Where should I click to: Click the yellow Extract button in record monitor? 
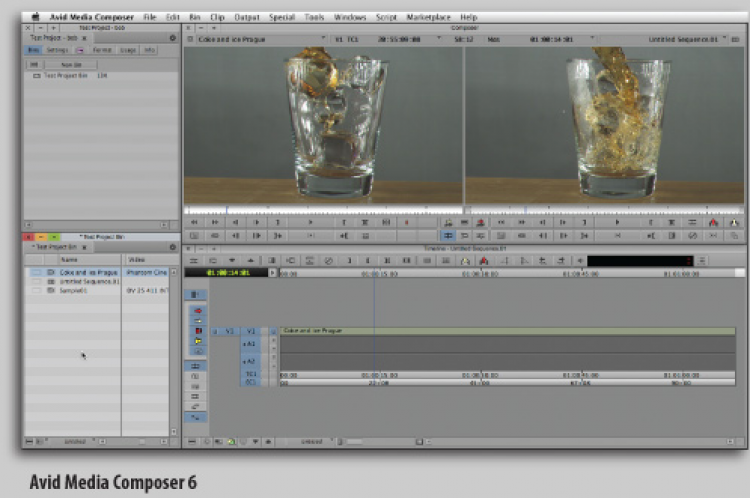[734, 222]
